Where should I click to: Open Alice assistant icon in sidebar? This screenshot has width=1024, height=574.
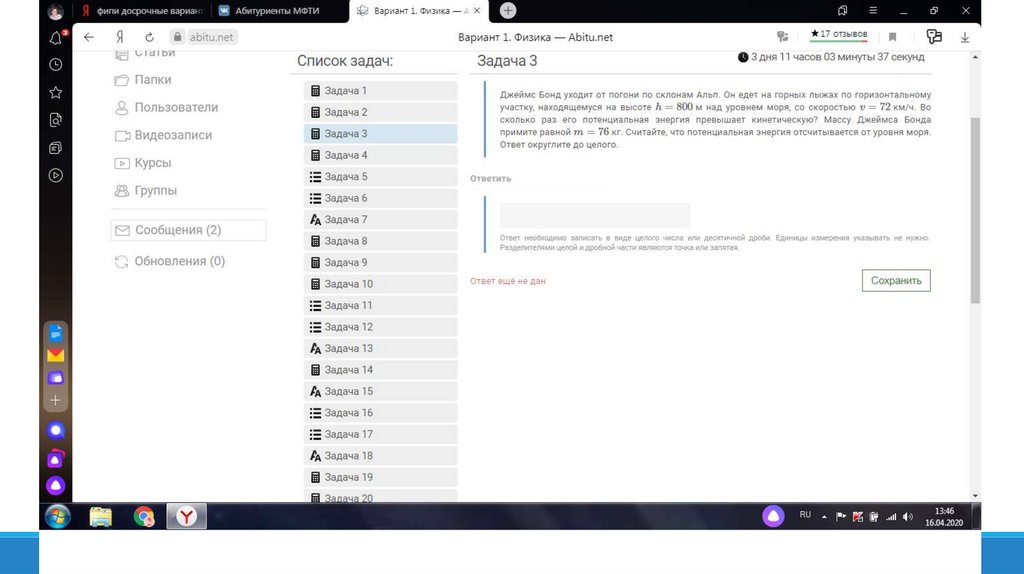(56, 485)
